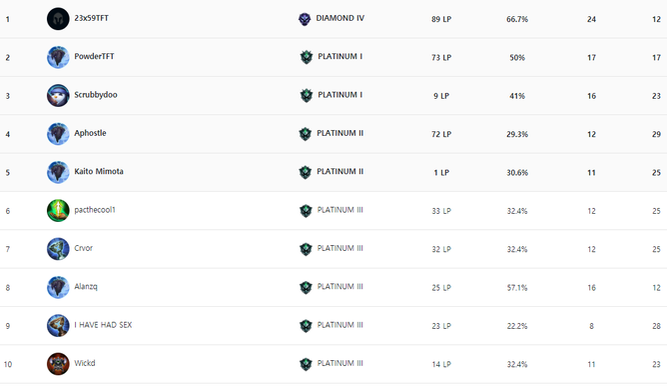
Task: Select the rank 3 Scrubbydoo row's 9 LP value
Action: coord(441,96)
